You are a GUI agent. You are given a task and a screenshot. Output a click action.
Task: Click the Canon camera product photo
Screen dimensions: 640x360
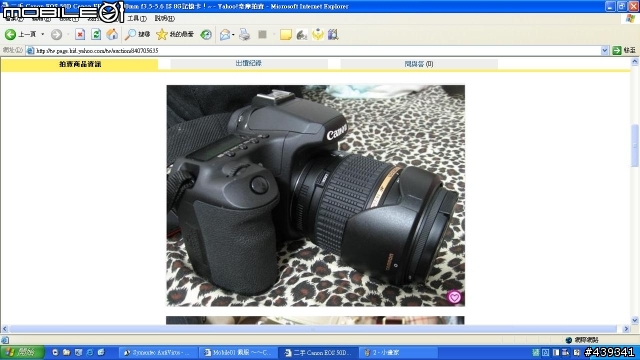pyautogui.click(x=316, y=196)
